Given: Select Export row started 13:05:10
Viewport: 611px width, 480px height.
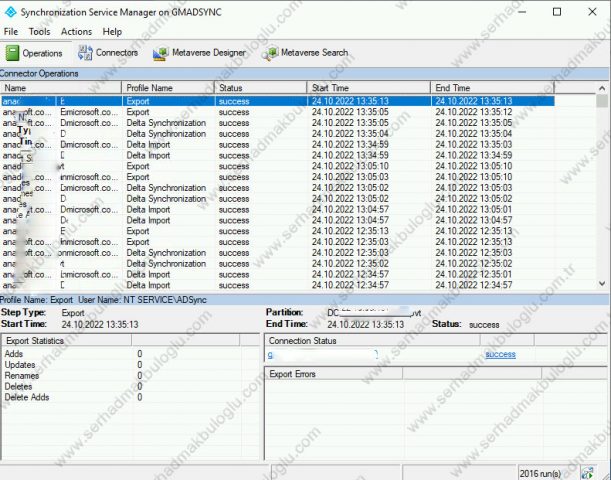Looking at the screenshot, I should (x=277, y=166).
